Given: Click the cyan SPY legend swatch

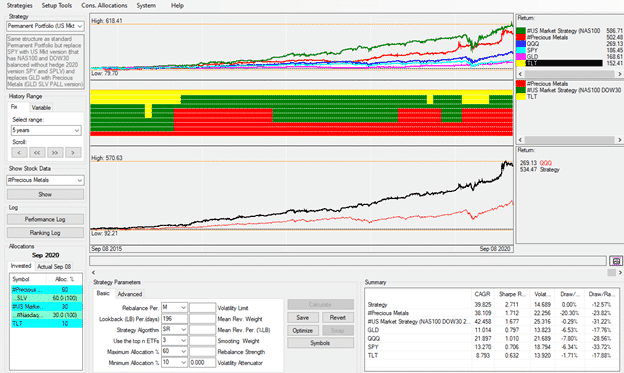Looking at the screenshot, I should pyautogui.click(x=521, y=50).
